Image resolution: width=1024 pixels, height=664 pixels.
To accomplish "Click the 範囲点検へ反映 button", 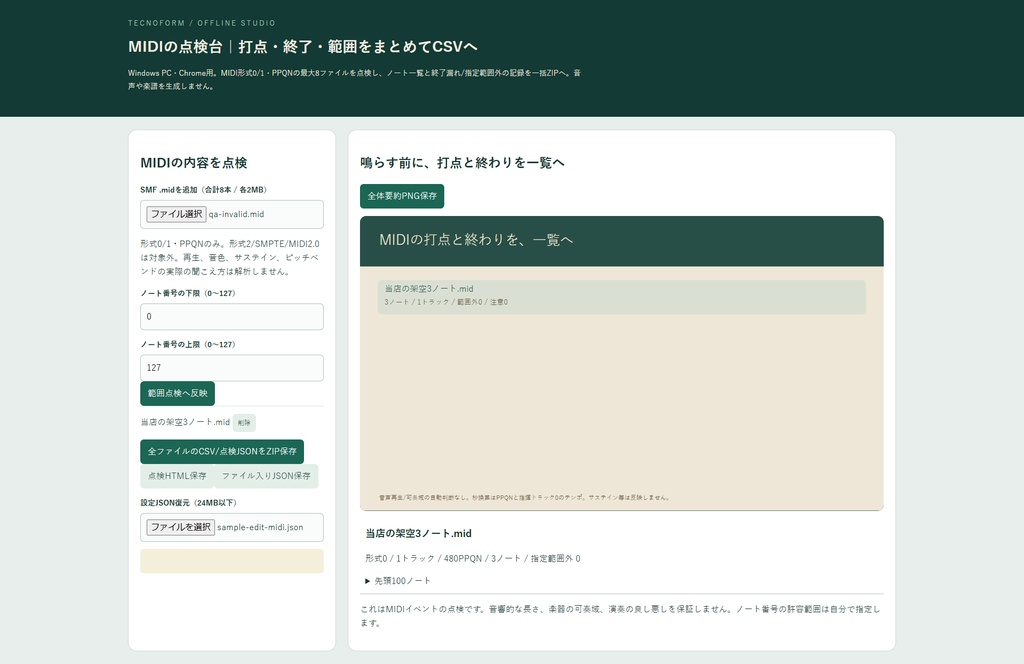I will point(178,394).
